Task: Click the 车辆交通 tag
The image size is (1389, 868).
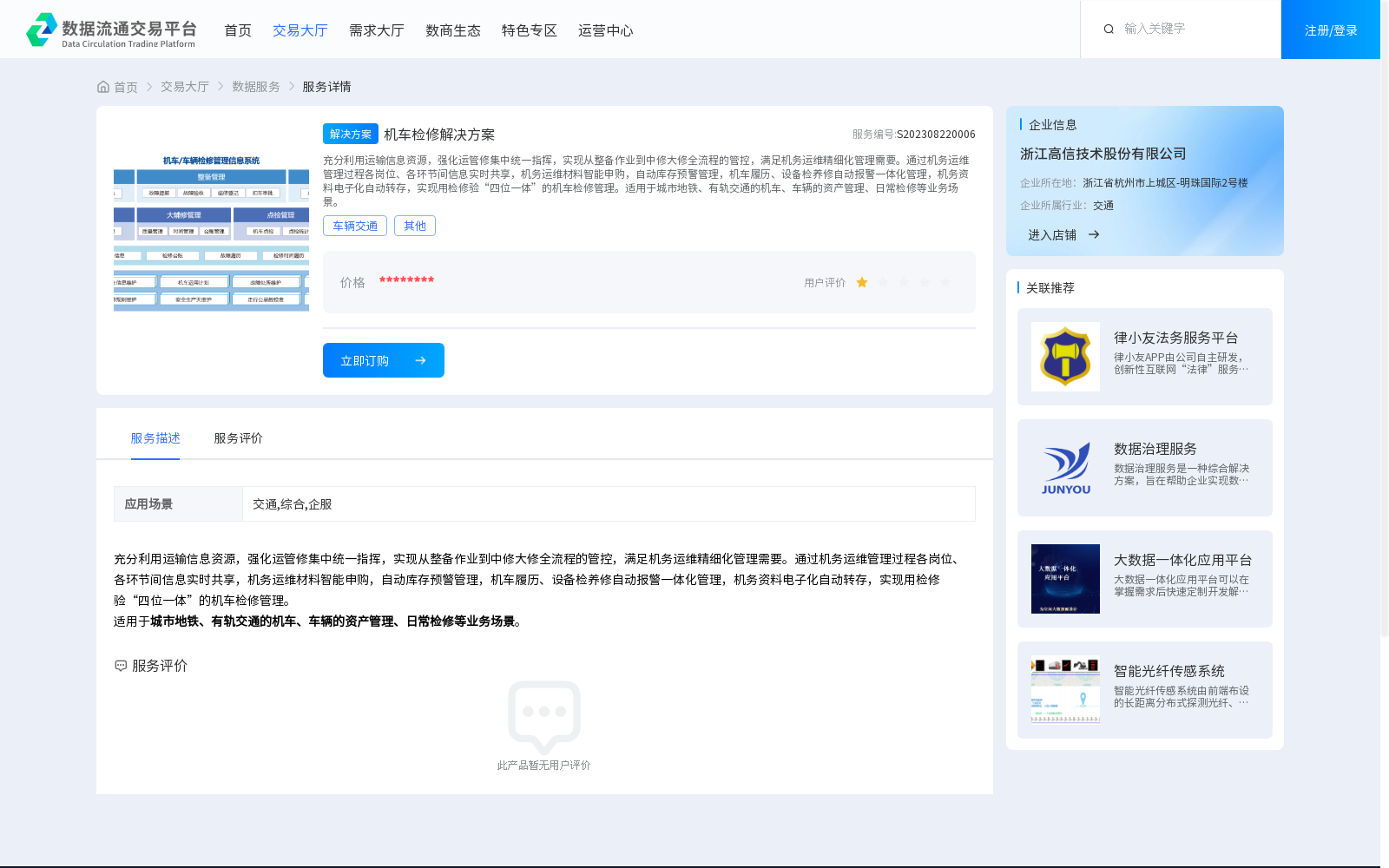Action: tap(355, 226)
